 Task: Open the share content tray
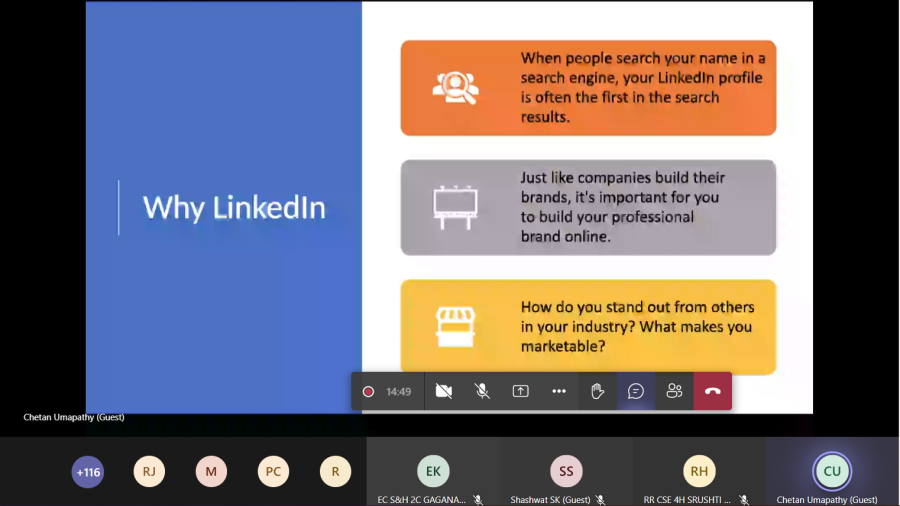[x=520, y=391]
